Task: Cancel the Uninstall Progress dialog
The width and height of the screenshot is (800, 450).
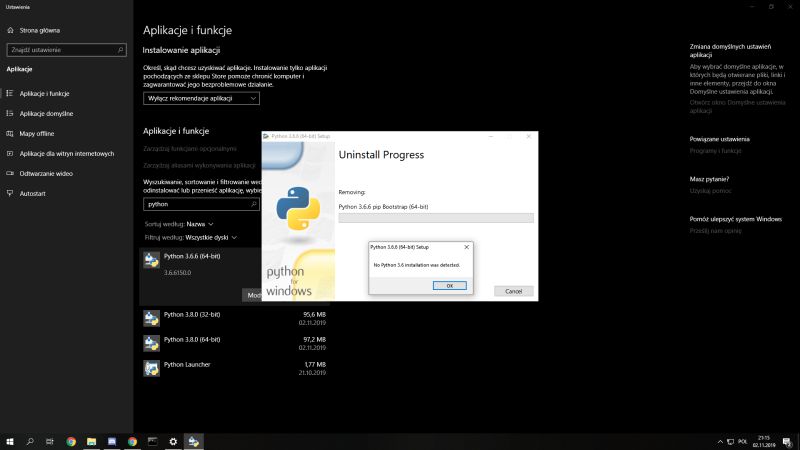Action: (513, 291)
